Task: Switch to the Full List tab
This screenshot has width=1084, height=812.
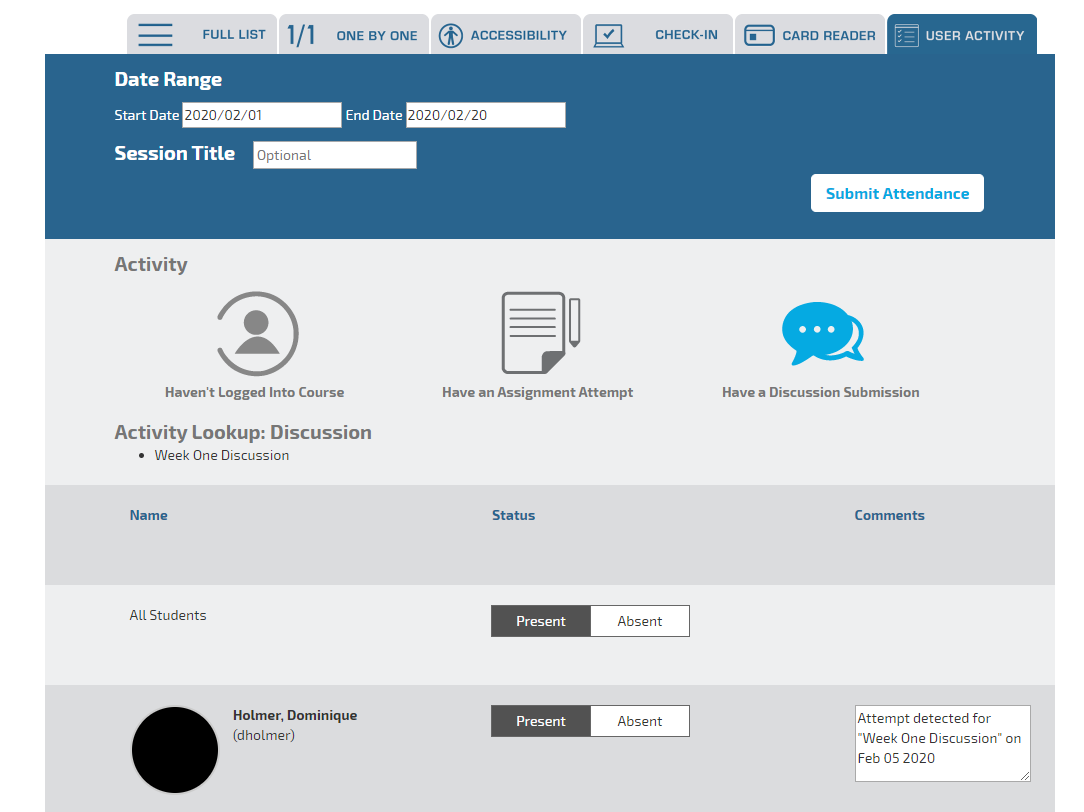Action: tap(233, 35)
